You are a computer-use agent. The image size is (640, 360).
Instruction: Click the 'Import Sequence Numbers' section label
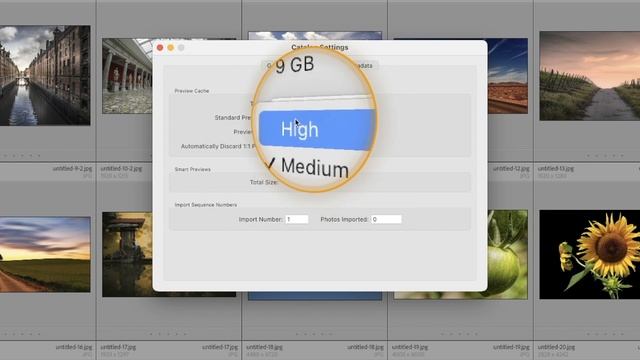click(206, 204)
